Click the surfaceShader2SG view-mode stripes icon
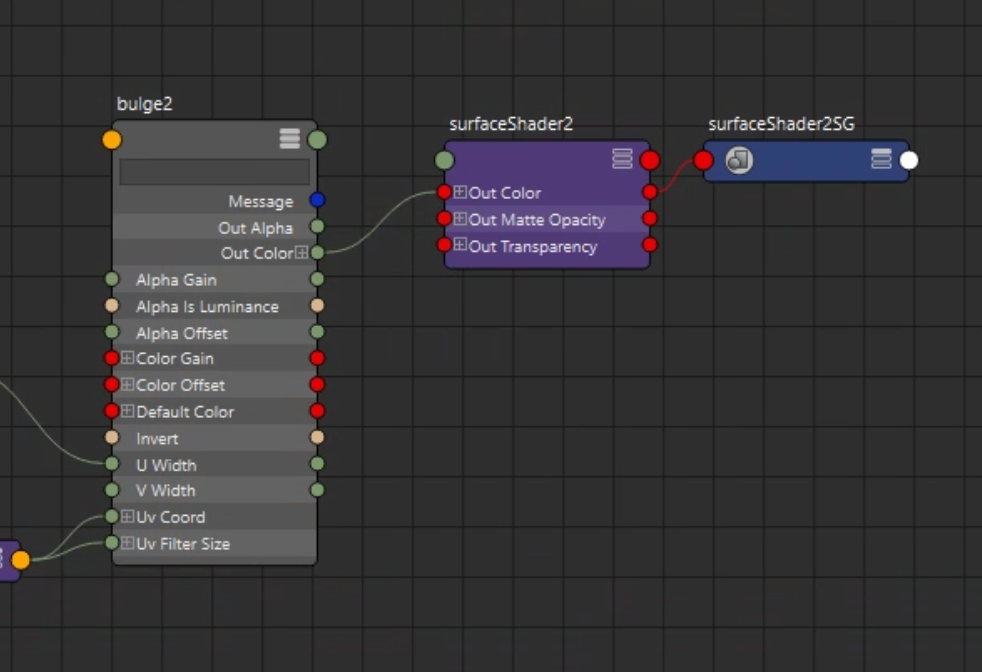This screenshot has width=982, height=672. click(881, 159)
